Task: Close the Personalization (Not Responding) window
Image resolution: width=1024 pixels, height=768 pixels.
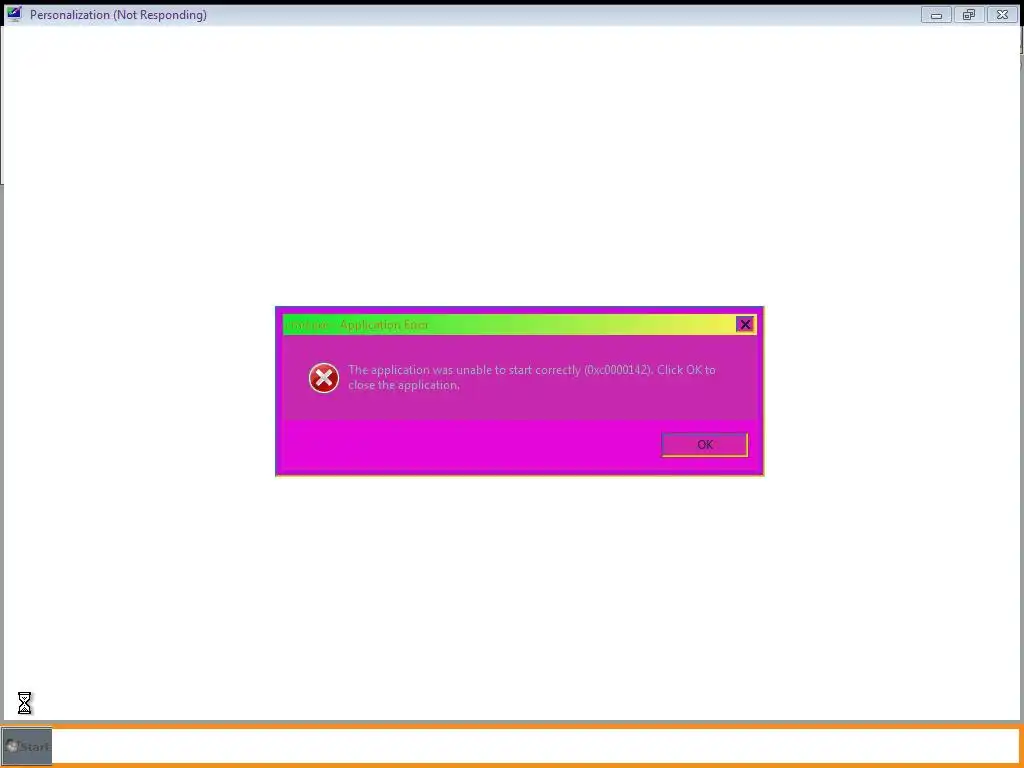Action: (1002, 14)
